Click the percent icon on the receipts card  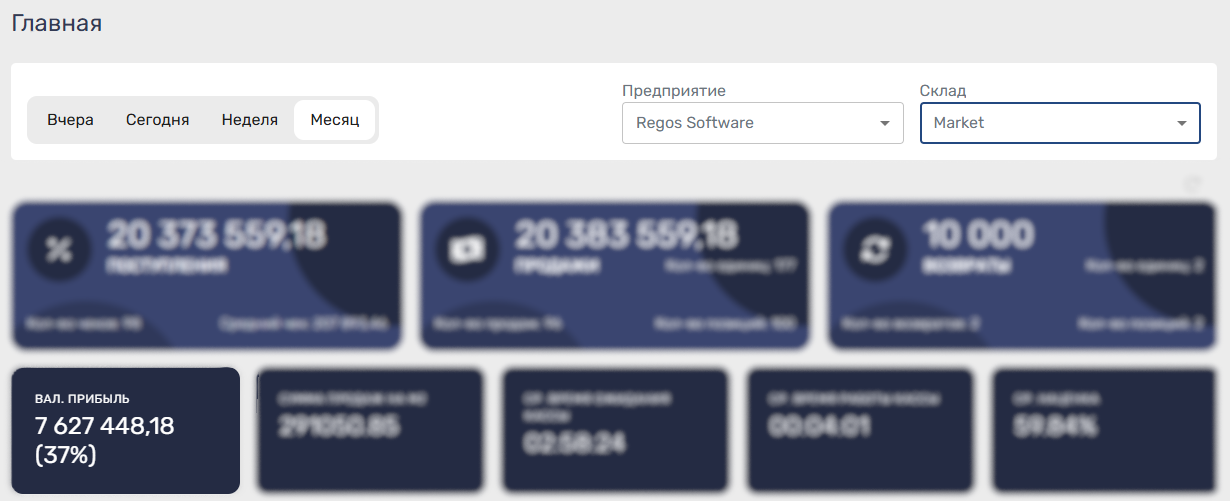click(58, 250)
